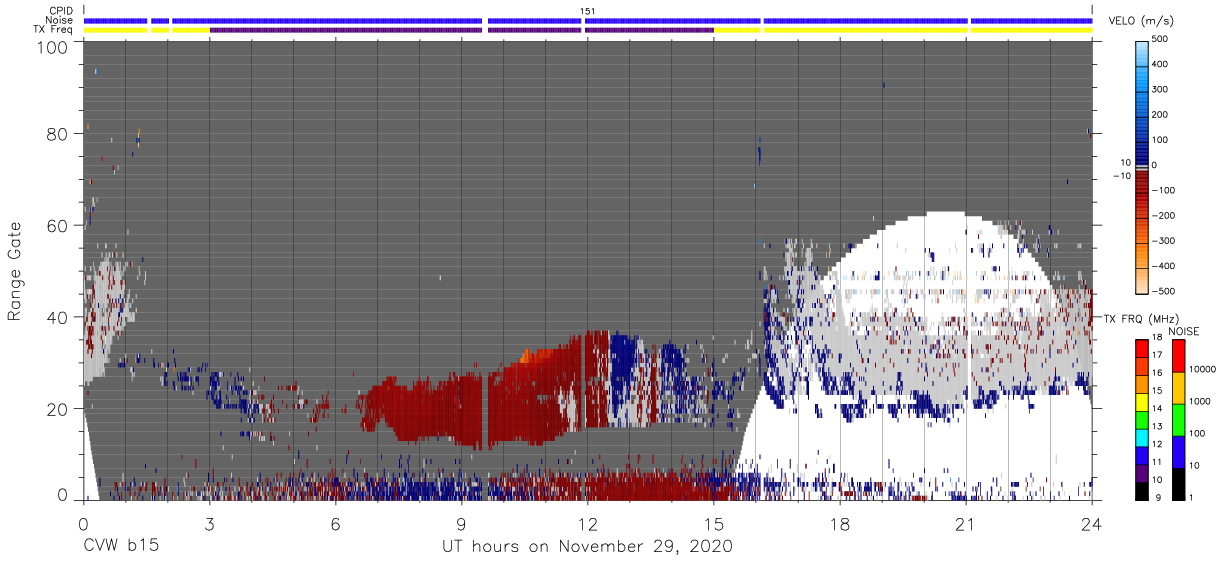Click the UT hour tick label 21
This screenshot has width=1228, height=567.
pyautogui.click(x=966, y=523)
